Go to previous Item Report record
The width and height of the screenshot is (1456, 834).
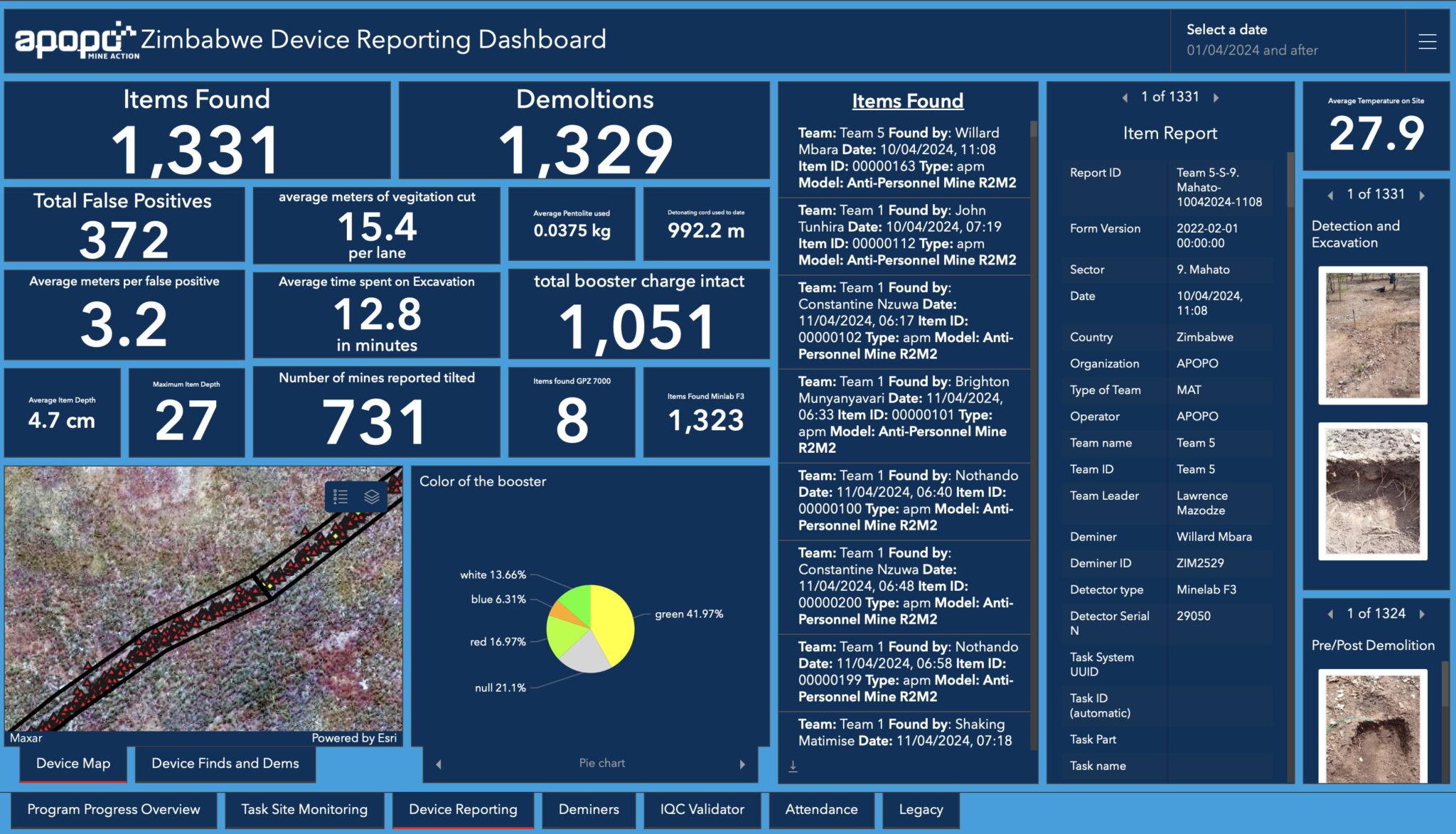[1125, 97]
